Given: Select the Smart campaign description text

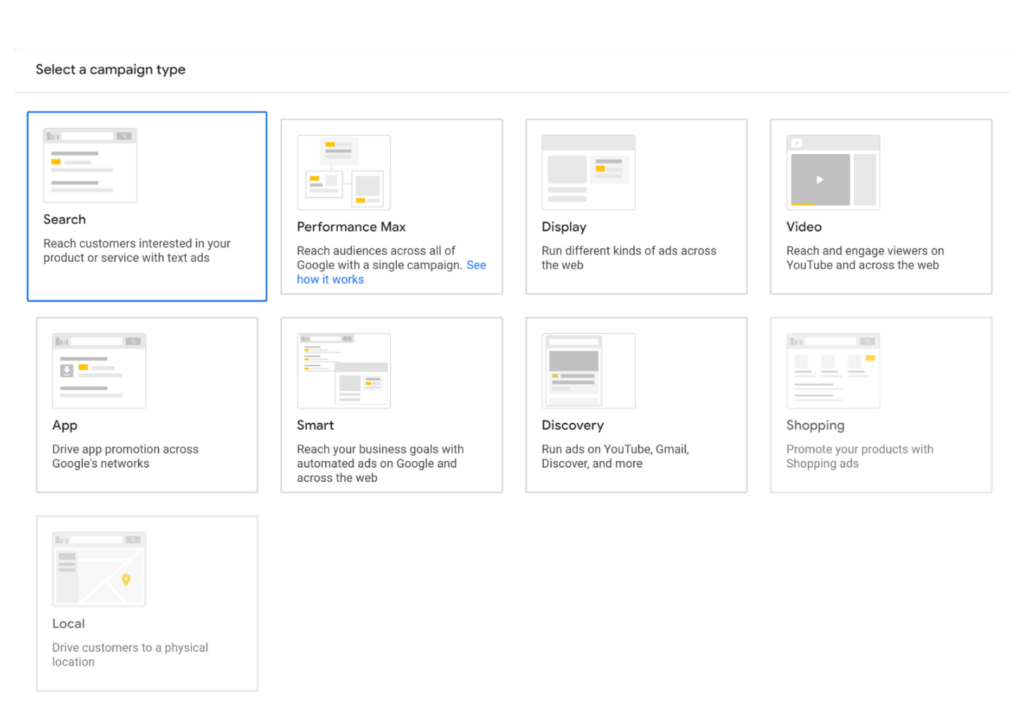Looking at the screenshot, I should (x=380, y=463).
